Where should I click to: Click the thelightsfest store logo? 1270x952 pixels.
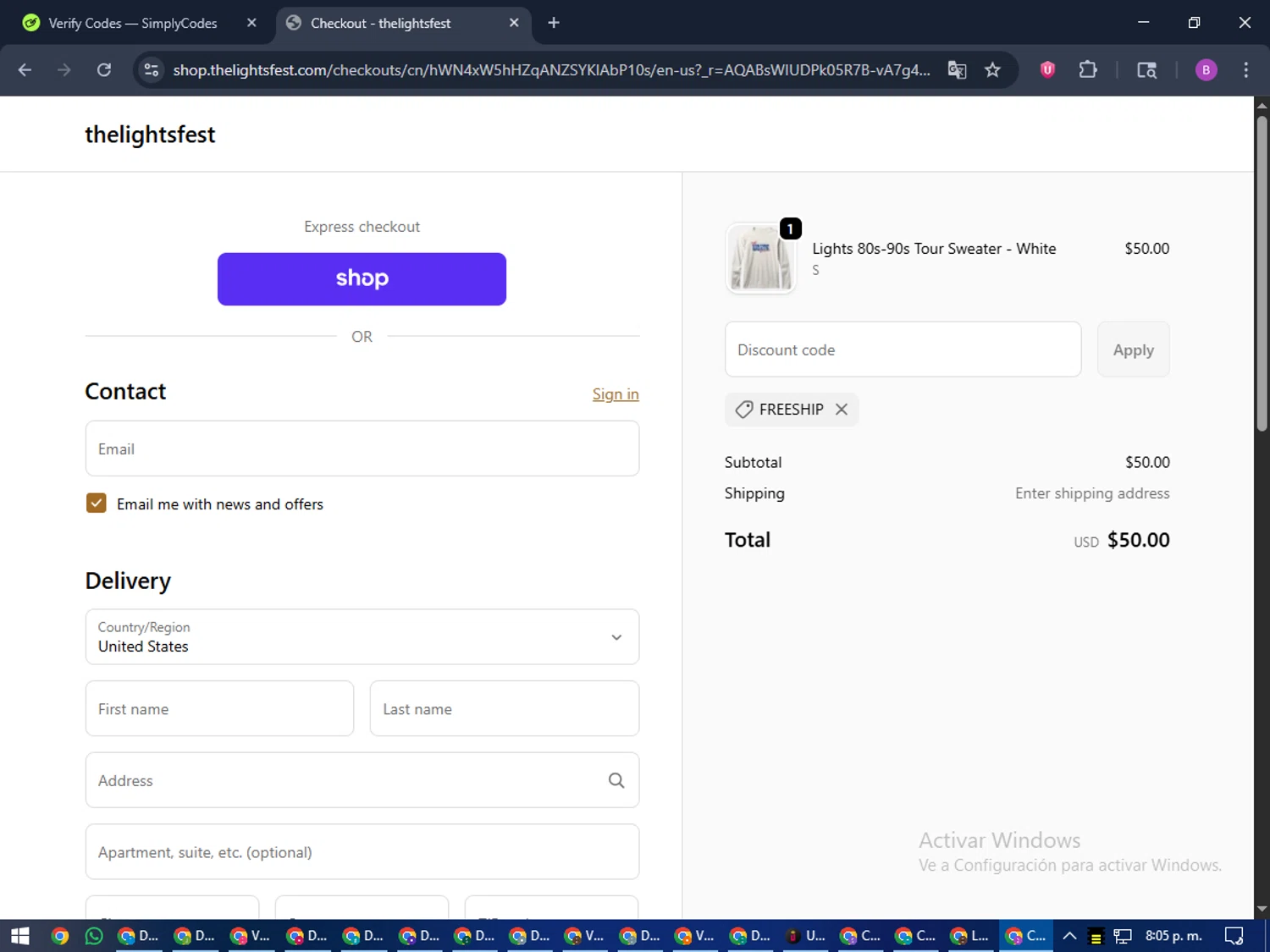click(150, 135)
